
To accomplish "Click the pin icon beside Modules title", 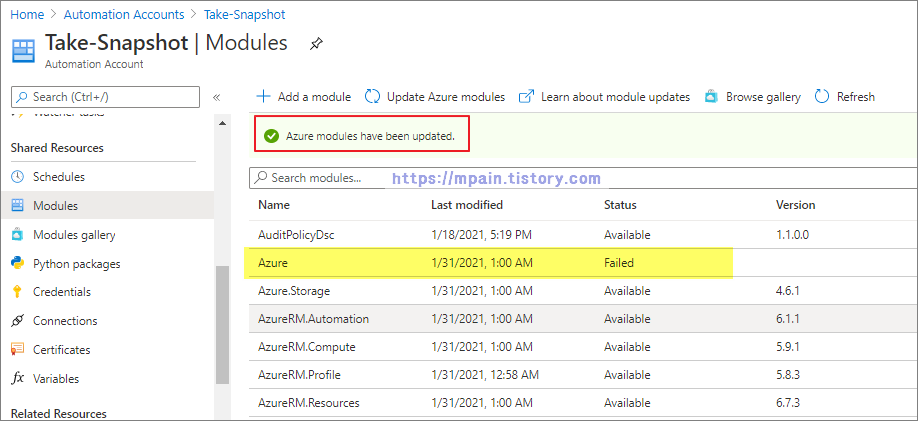I will tap(316, 44).
